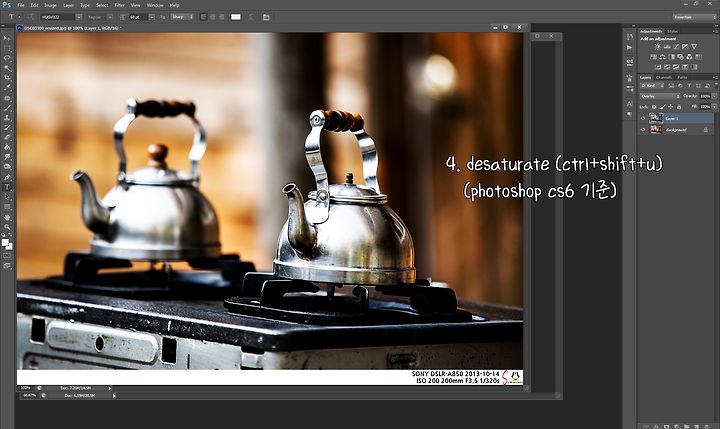
Task: Select the Eraser tool
Action: [x=7, y=137]
